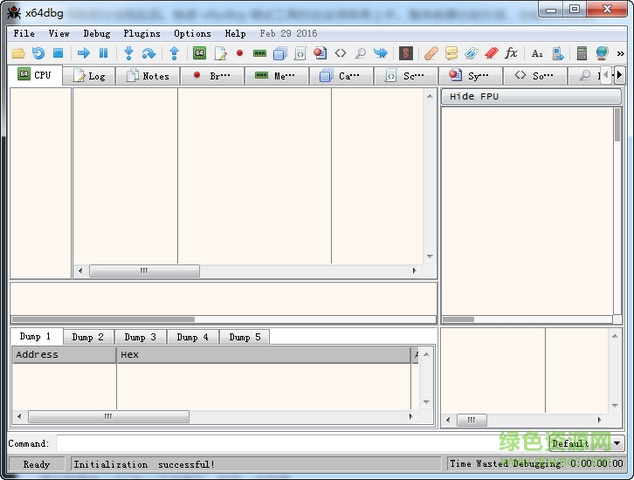Click the registers panel vertical scrollbar thumb
Image resolution: width=634 pixels, height=480 pixels.
click(617, 125)
